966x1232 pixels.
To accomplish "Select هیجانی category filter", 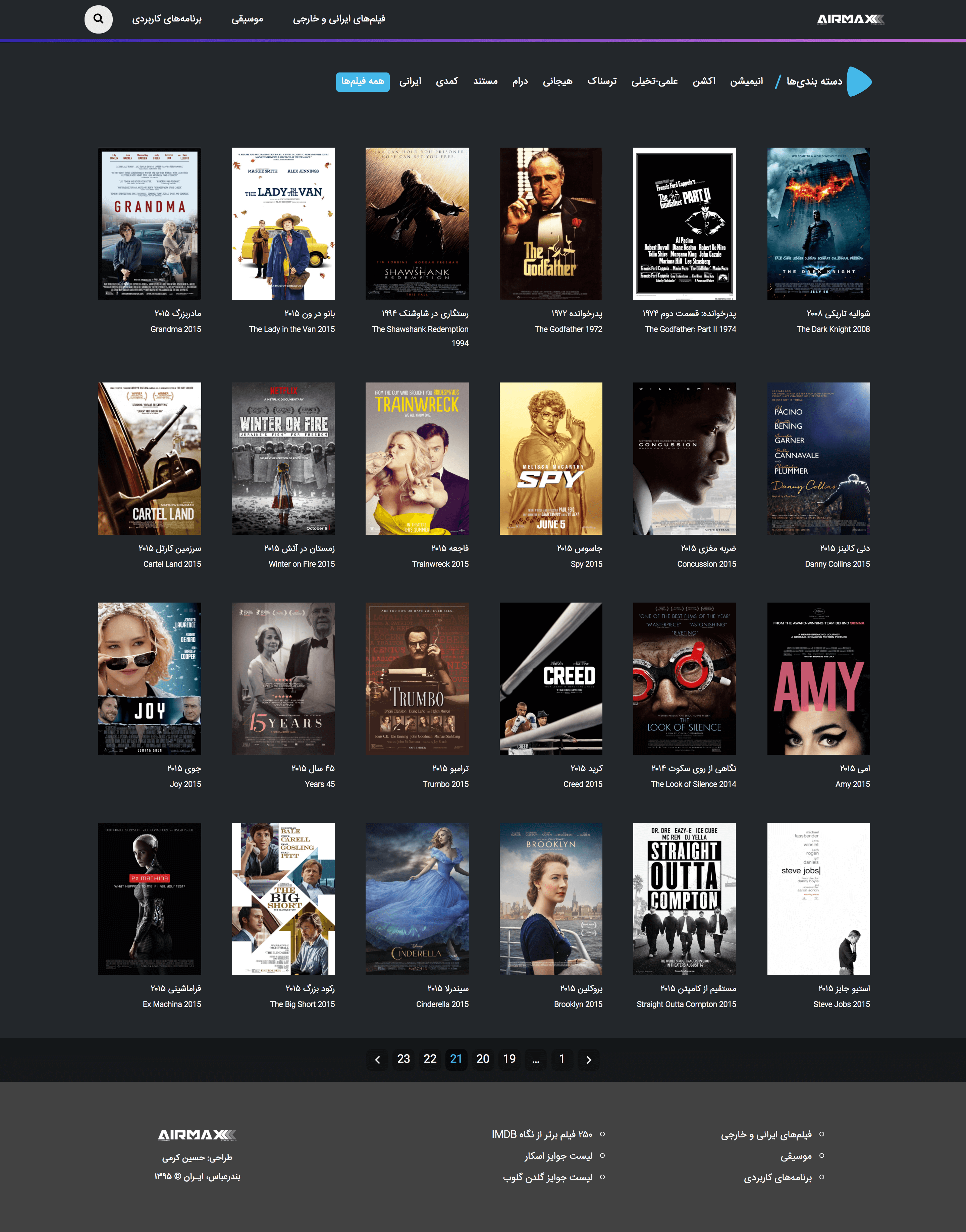I will coord(558,82).
